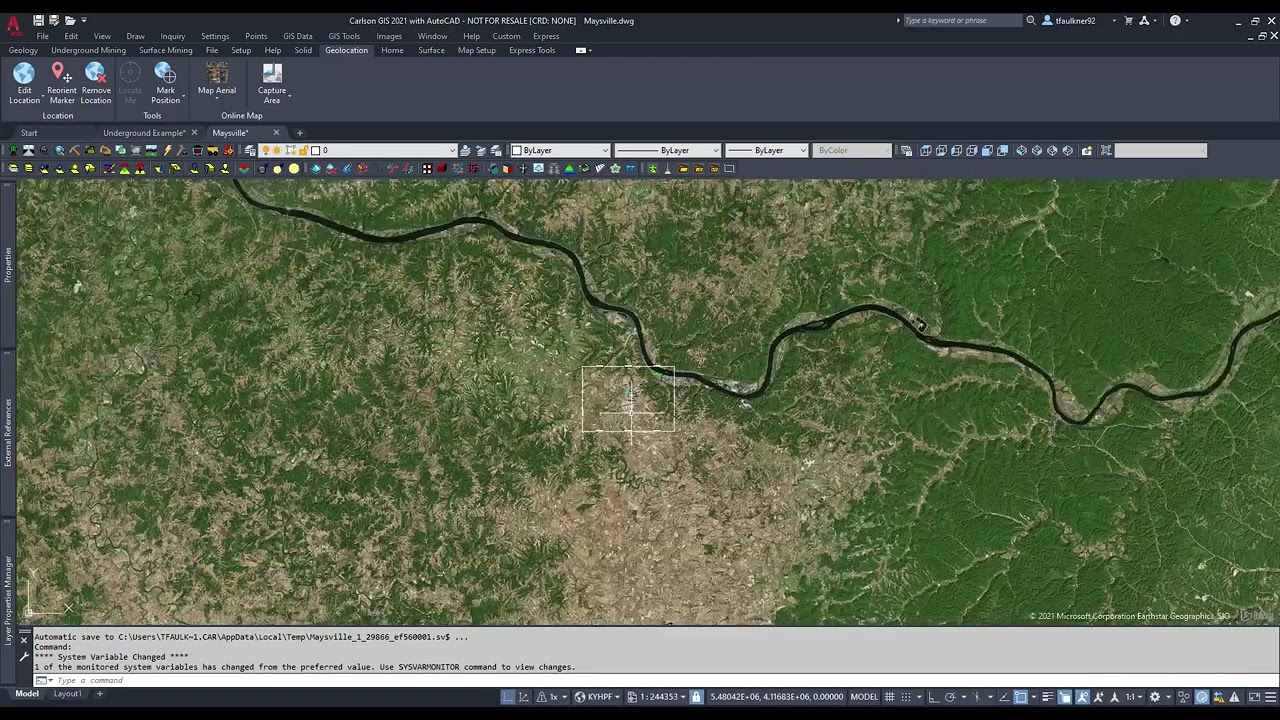The width and height of the screenshot is (1280, 720).
Task: Switch to the Geolocation ribbon tab
Action: click(346, 50)
